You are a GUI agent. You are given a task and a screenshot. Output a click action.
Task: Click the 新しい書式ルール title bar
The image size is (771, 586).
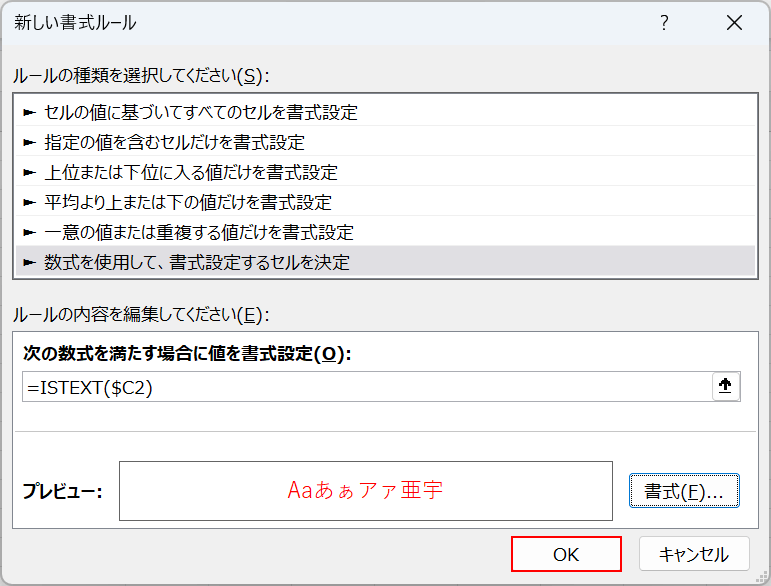click(x=300, y=24)
